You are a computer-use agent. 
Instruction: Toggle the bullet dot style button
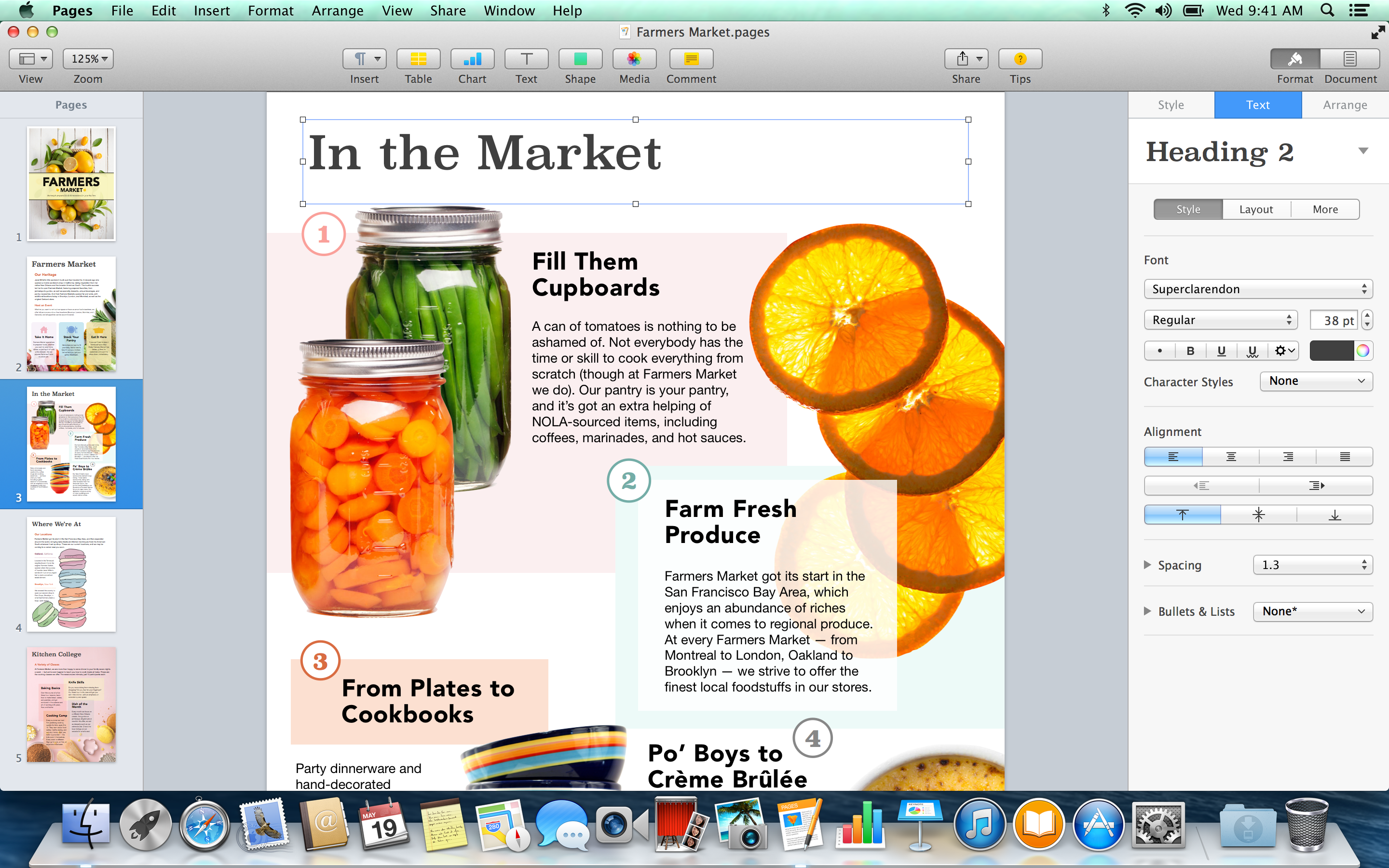pyautogui.click(x=1159, y=351)
